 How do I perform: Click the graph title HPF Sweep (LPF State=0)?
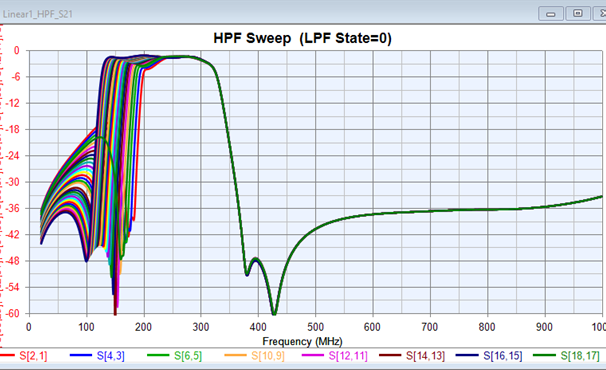click(302, 38)
